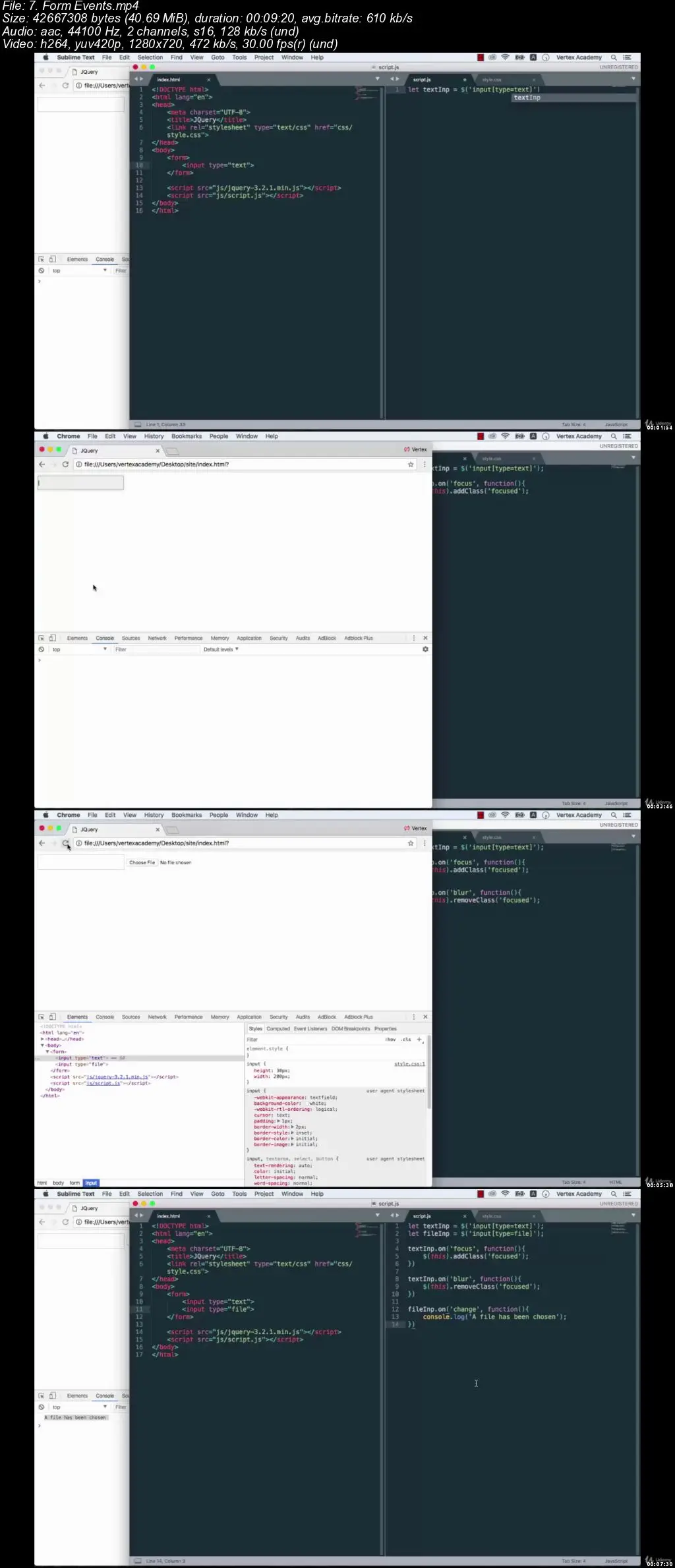Close DevTools in the 00:05:38 frame
675x1568 pixels.
(x=425, y=1017)
